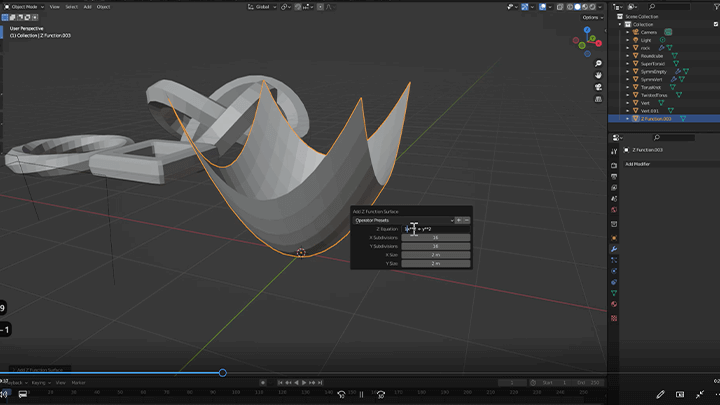Enable wireframe viewport shading
Screen dimensions: 720x405
click(x=570, y=7)
